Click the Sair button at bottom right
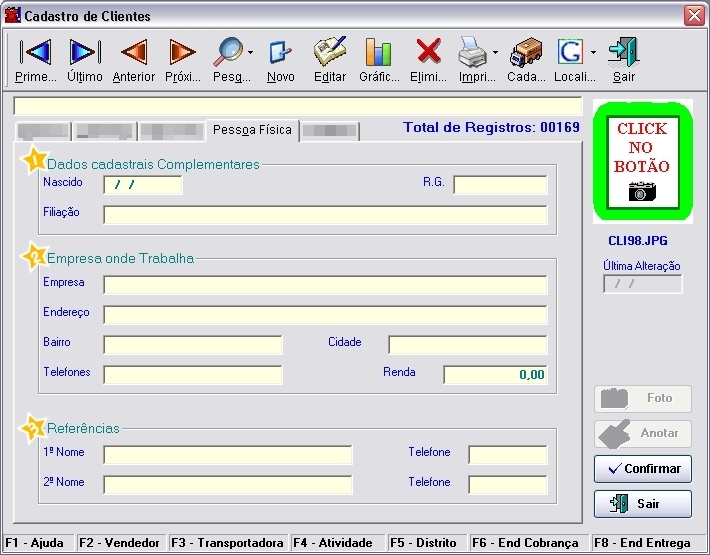 pyautogui.click(x=642, y=504)
